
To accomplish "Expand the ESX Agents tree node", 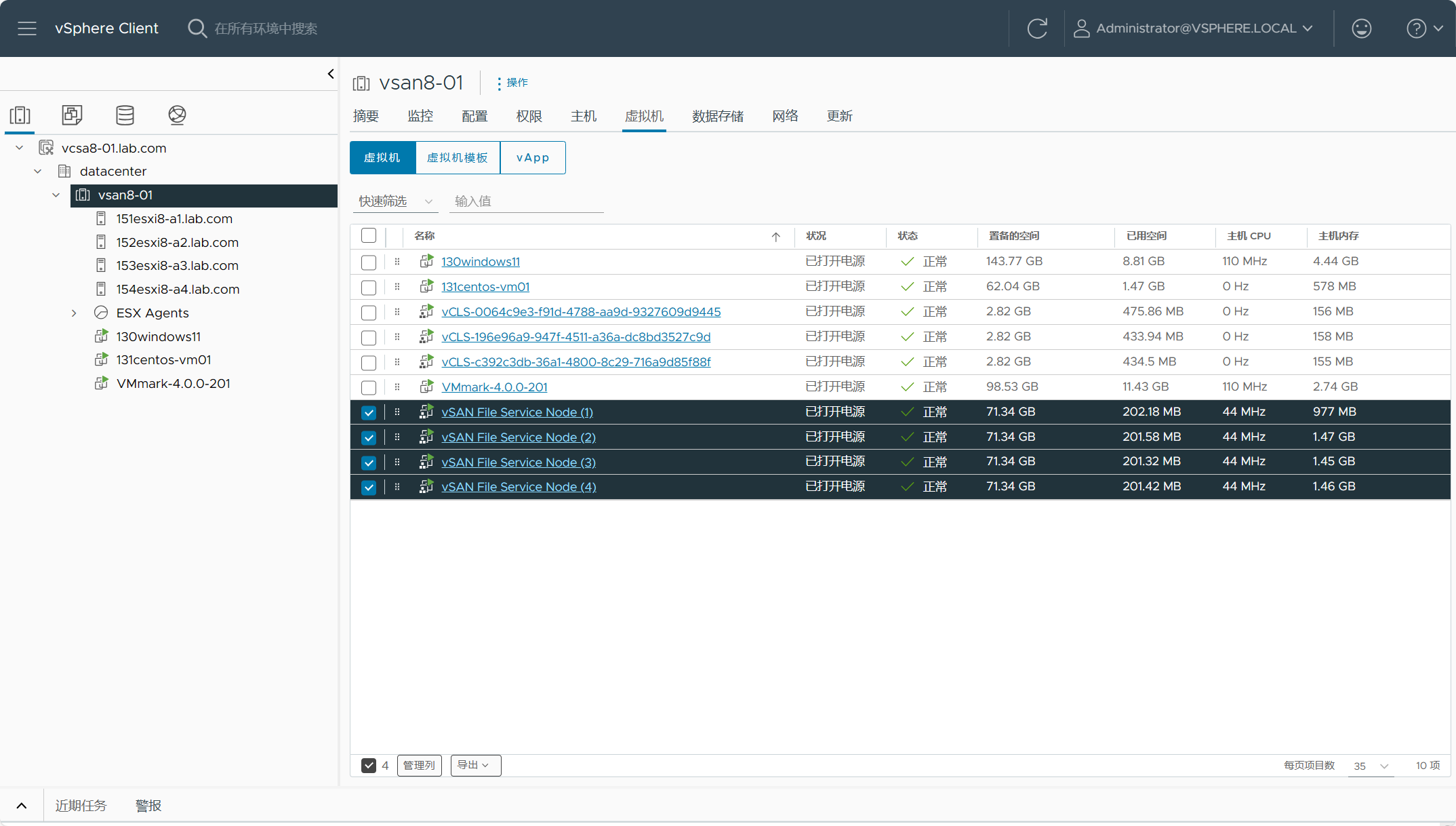I will (x=75, y=313).
